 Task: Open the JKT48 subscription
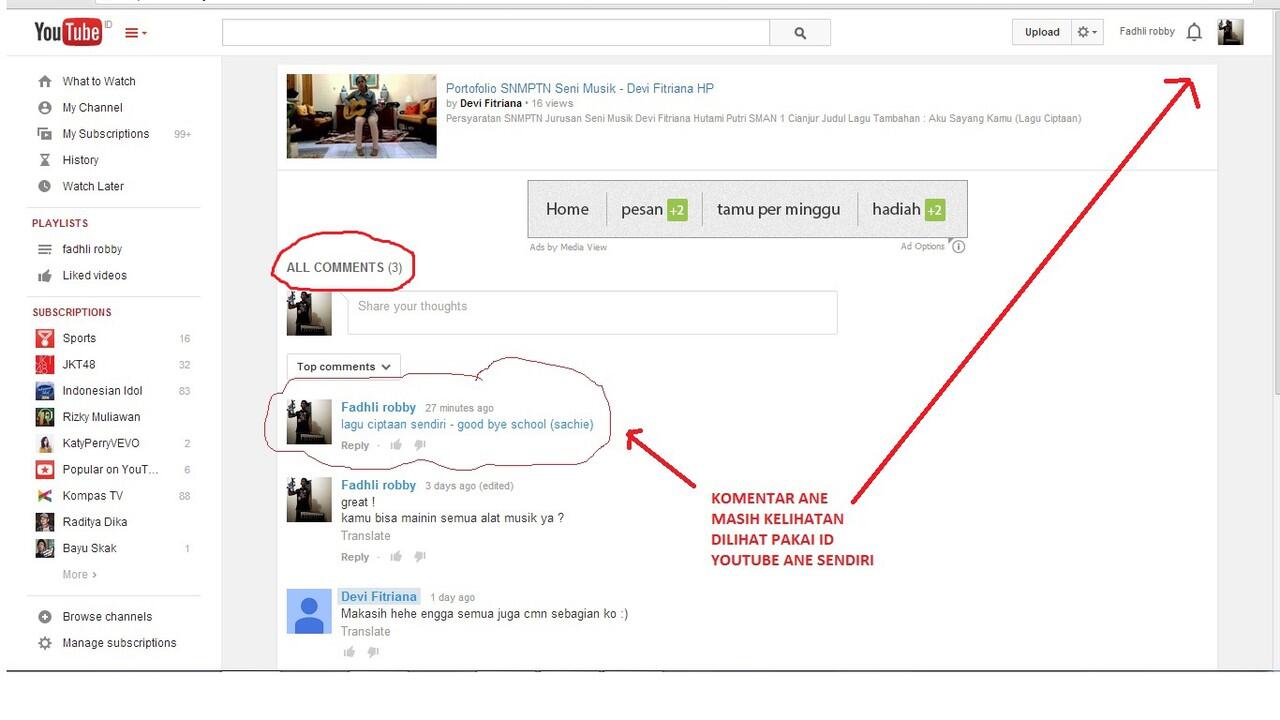pos(79,365)
